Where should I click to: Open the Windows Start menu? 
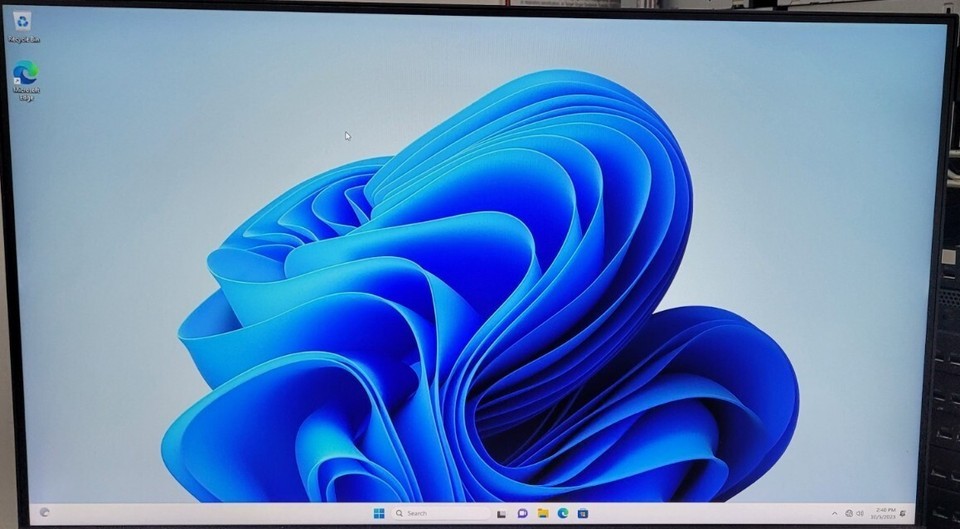coord(379,513)
